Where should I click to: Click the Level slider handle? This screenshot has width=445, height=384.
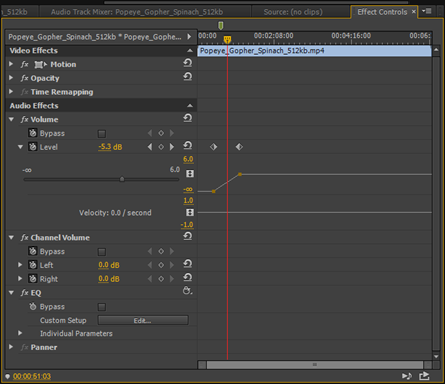[x=122, y=179]
